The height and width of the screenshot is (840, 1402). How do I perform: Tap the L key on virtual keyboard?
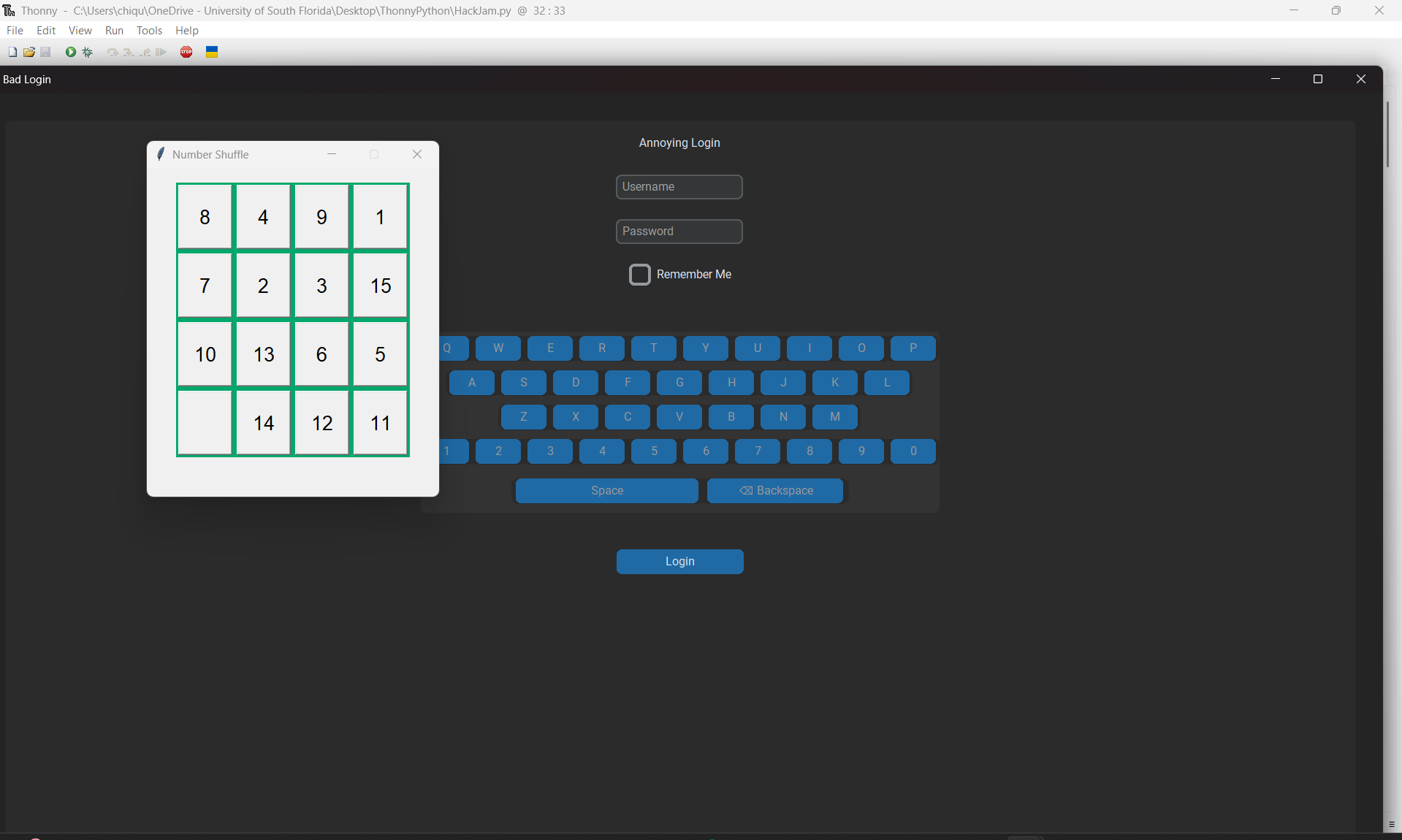pos(887,383)
